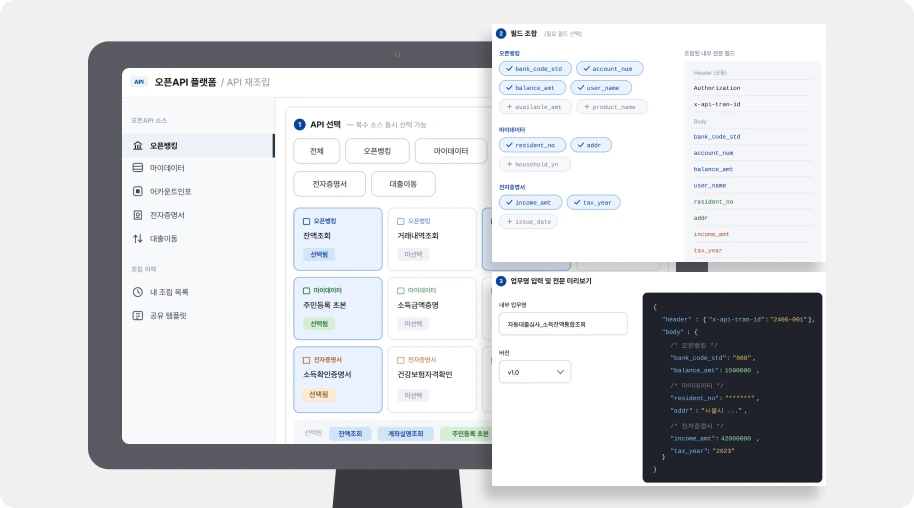Click the 공유 템플릿 icon
The height and width of the screenshot is (508, 914).
138,316
